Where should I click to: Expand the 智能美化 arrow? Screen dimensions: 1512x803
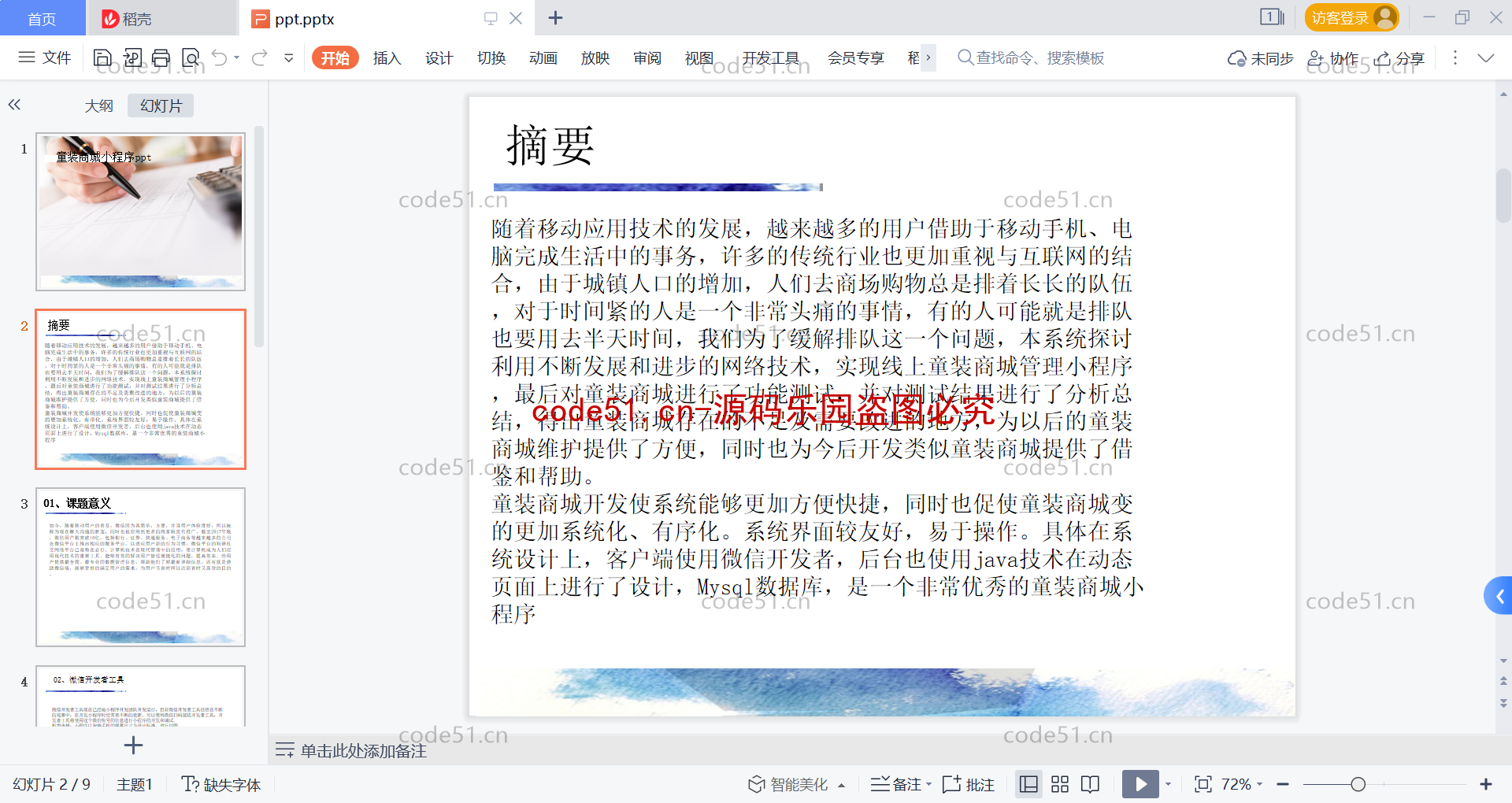click(x=841, y=785)
